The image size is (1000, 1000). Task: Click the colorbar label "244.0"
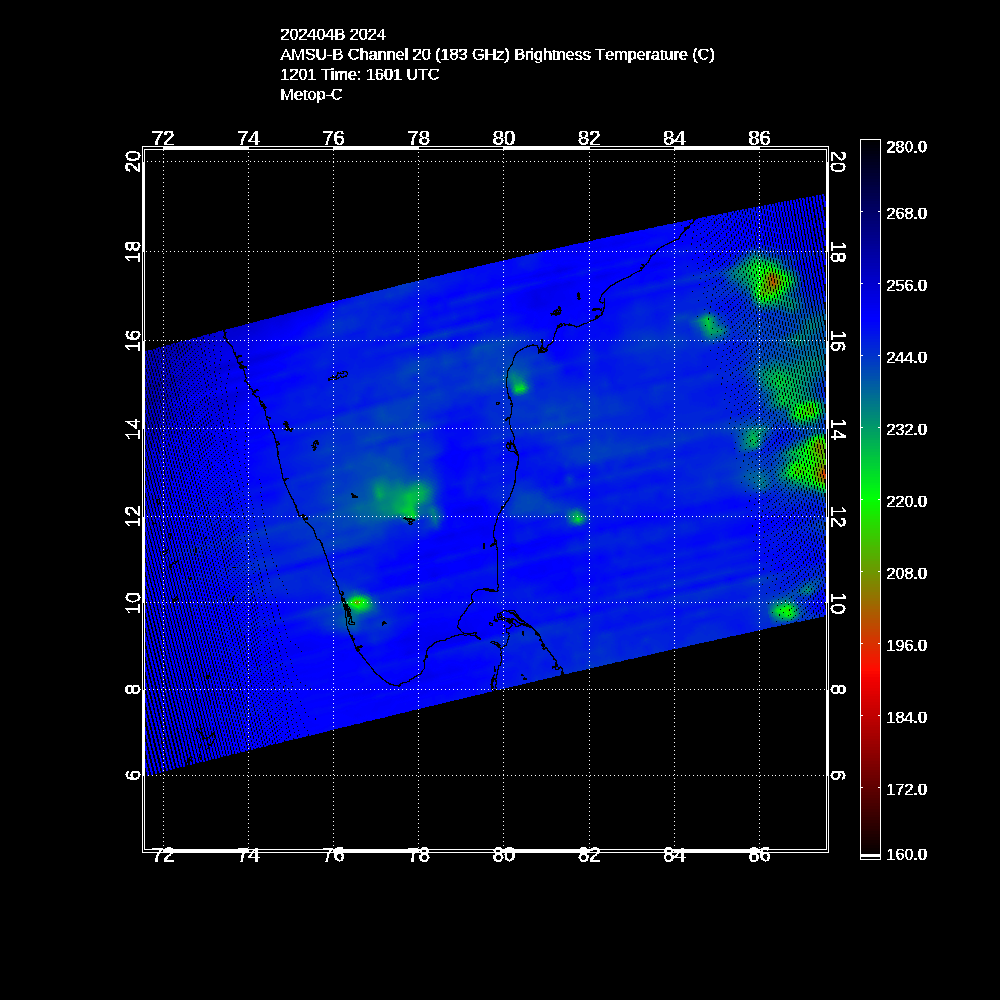(906, 358)
